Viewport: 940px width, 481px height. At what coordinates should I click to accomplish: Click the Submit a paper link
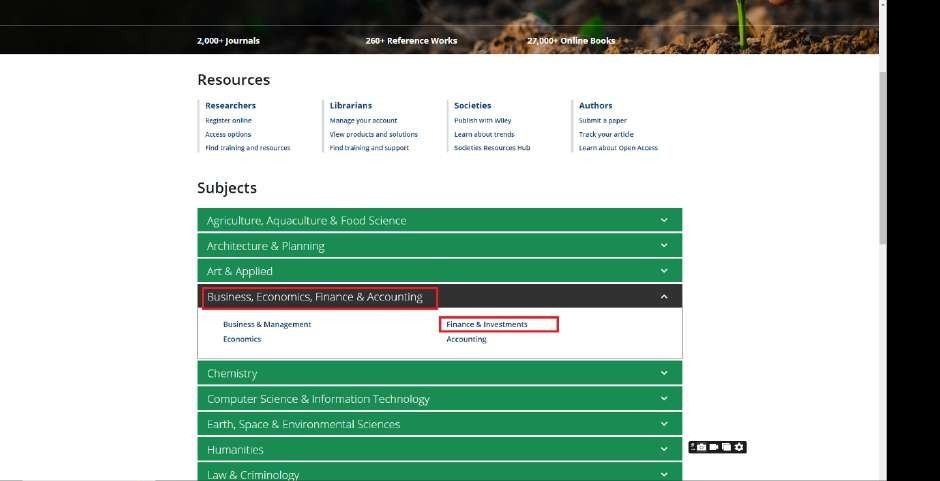tap(603, 120)
